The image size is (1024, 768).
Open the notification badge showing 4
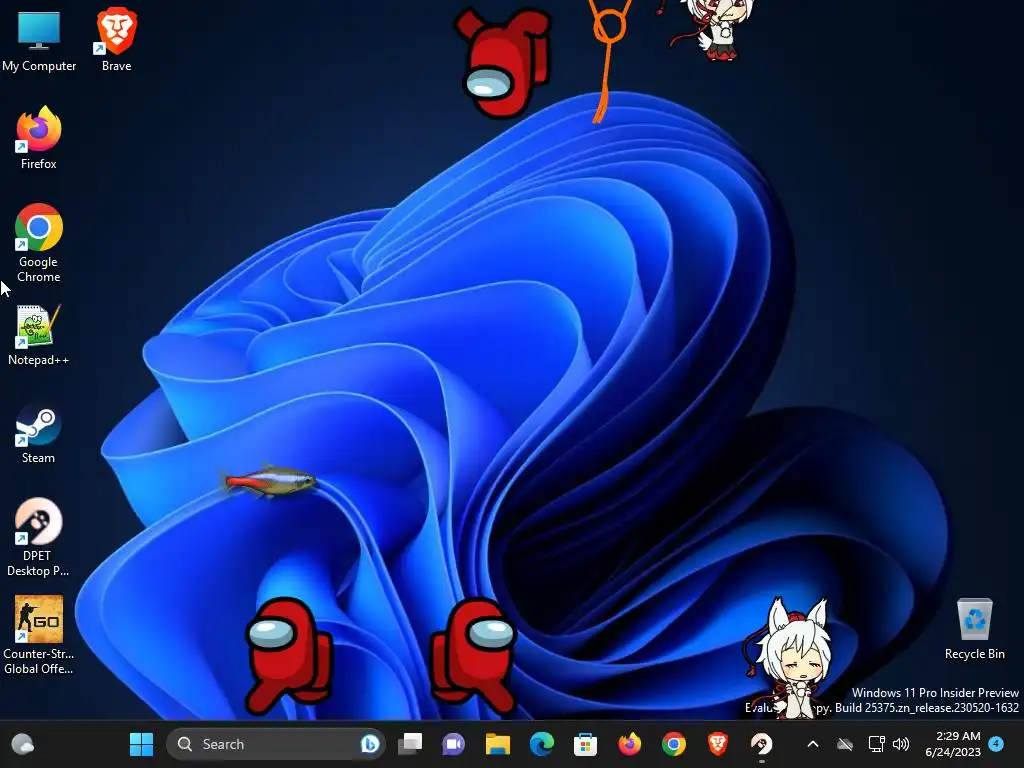click(996, 744)
